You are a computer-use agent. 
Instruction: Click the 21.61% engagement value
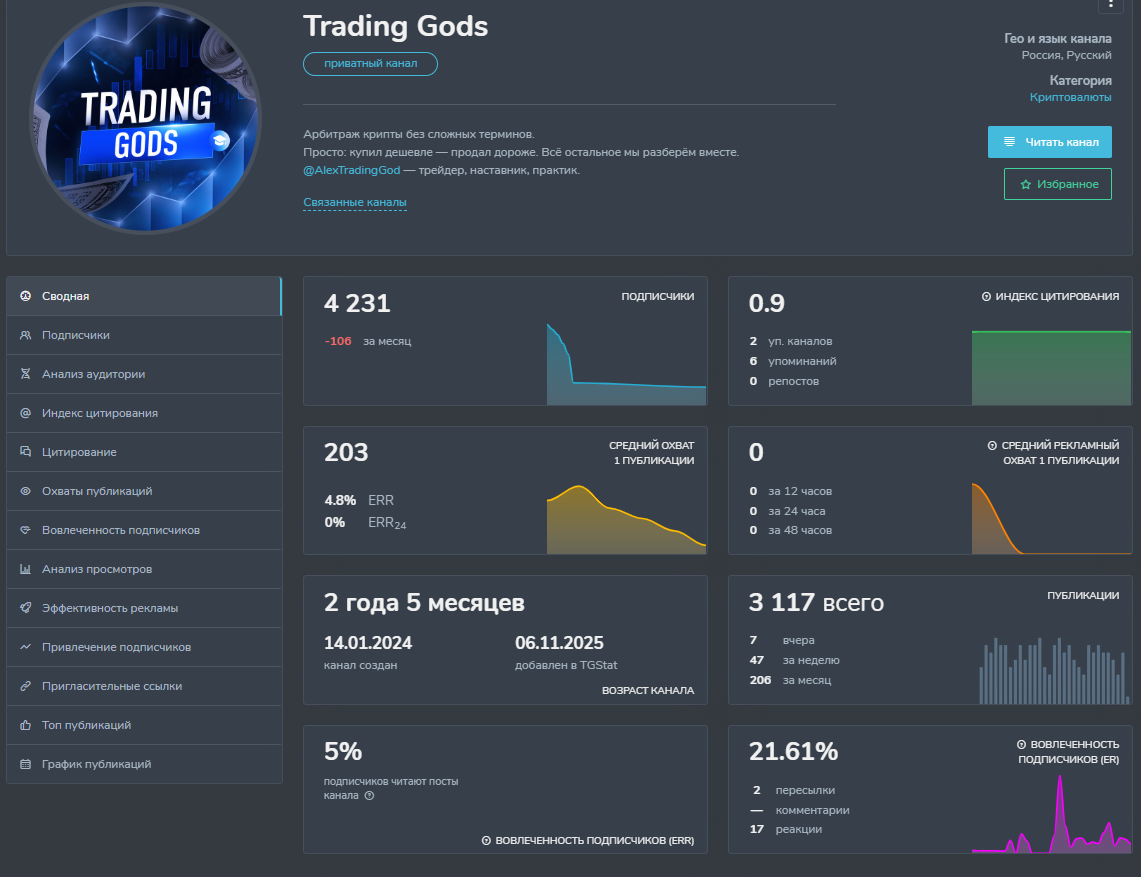click(794, 752)
